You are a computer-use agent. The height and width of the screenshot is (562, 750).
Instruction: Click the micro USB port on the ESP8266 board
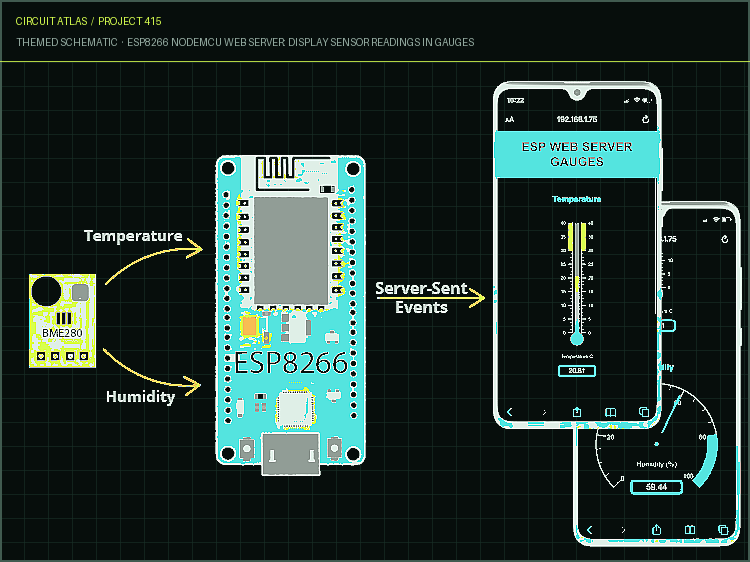click(x=291, y=453)
